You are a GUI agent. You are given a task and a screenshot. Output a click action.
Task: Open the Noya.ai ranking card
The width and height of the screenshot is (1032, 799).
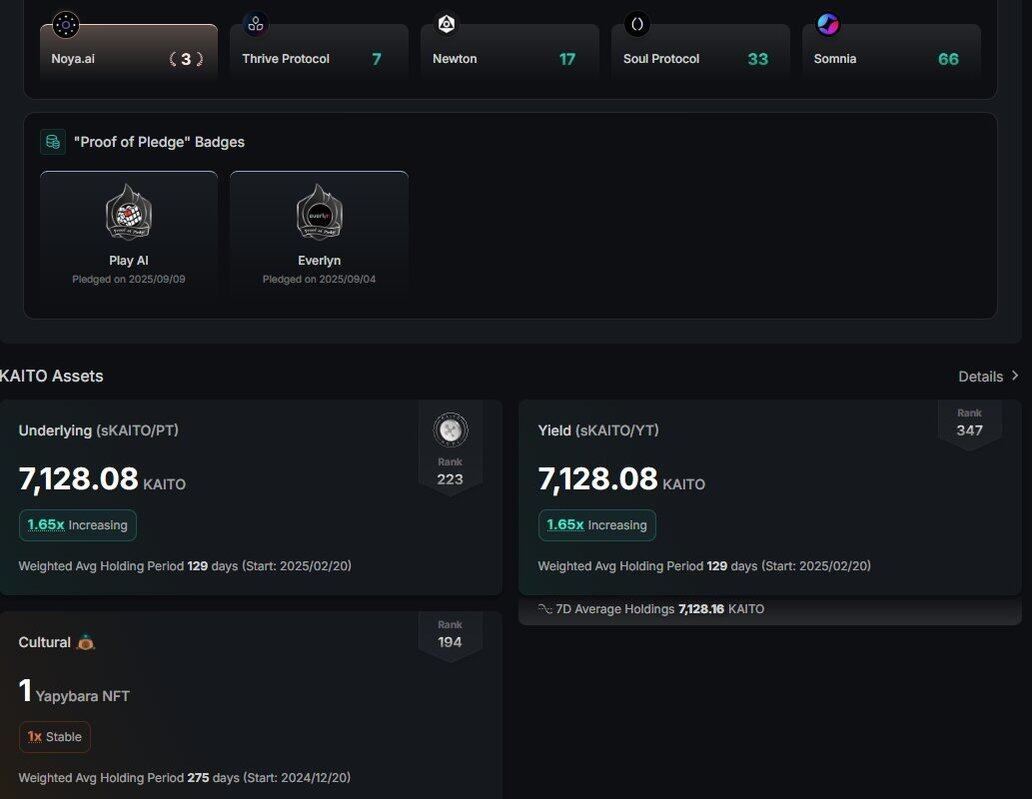pyautogui.click(x=129, y=53)
